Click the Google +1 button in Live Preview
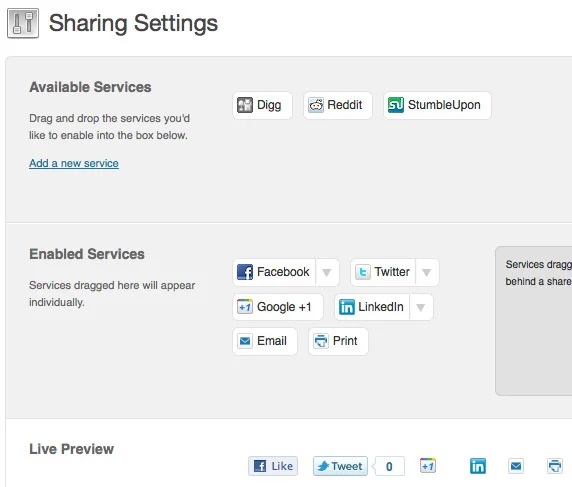Viewport: 572px width, 487px height. [428, 466]
